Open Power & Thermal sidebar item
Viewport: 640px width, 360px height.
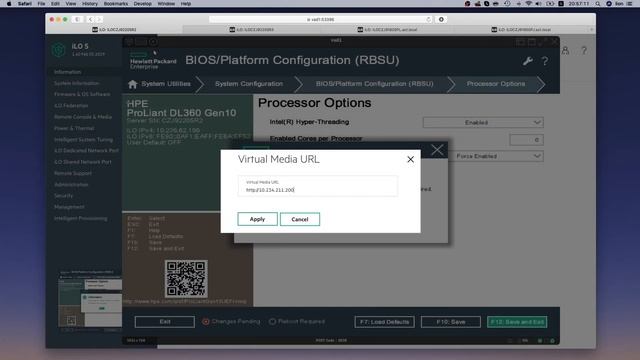click(x=74, y=128)
